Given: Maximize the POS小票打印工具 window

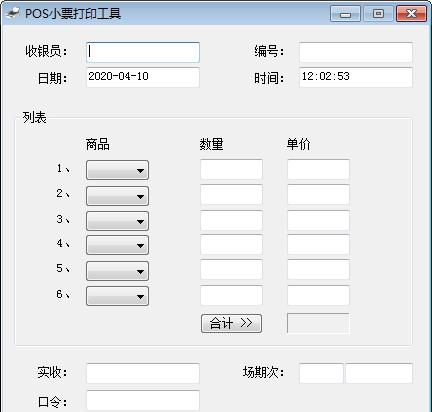Looking at the screenshot, I should (378, 14).
